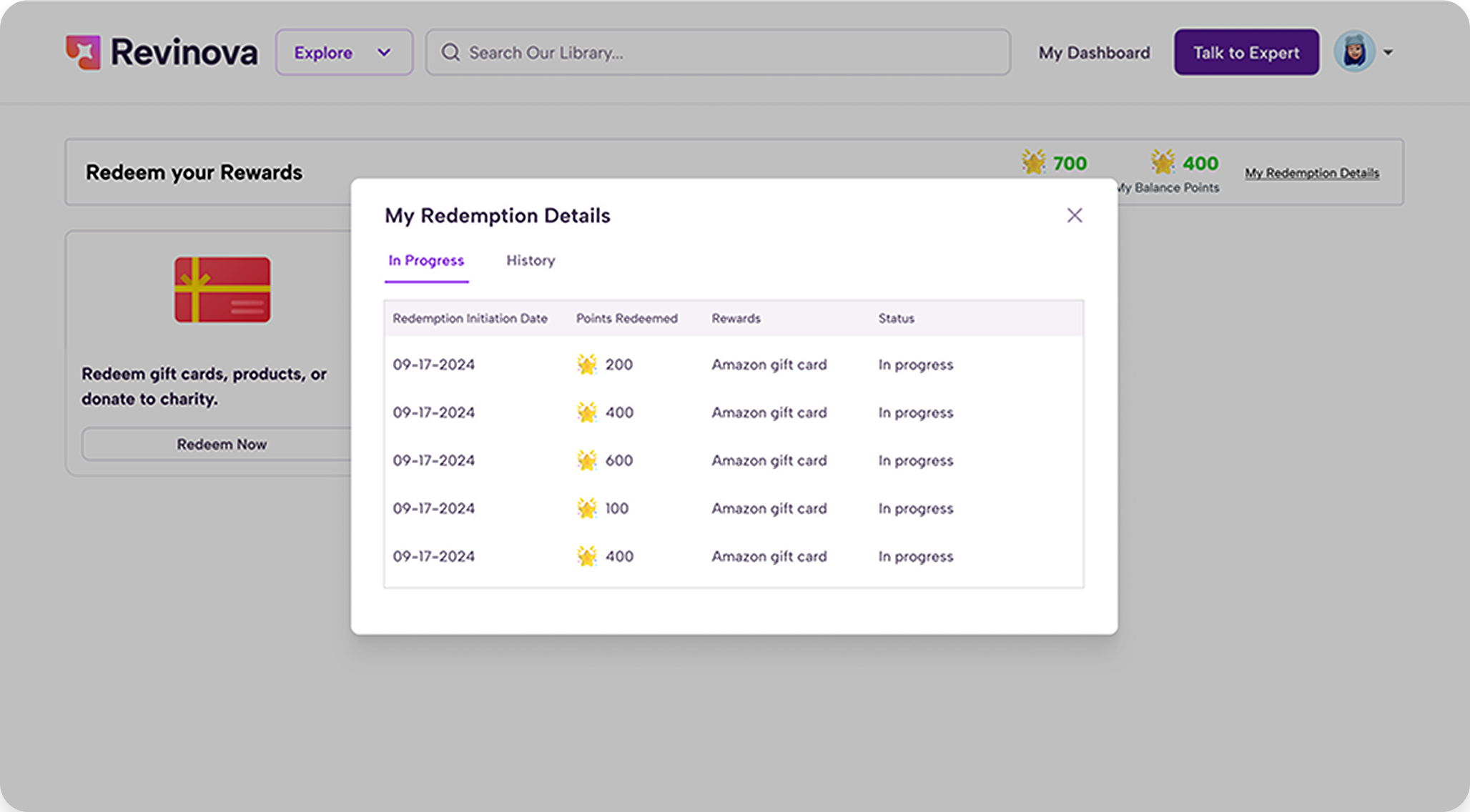
Task: Click the red gift card image
Action: click(x=222, y=289)
